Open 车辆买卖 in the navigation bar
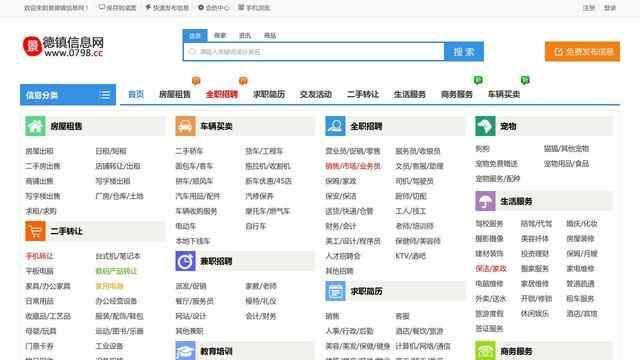 [x=504, y=94]
